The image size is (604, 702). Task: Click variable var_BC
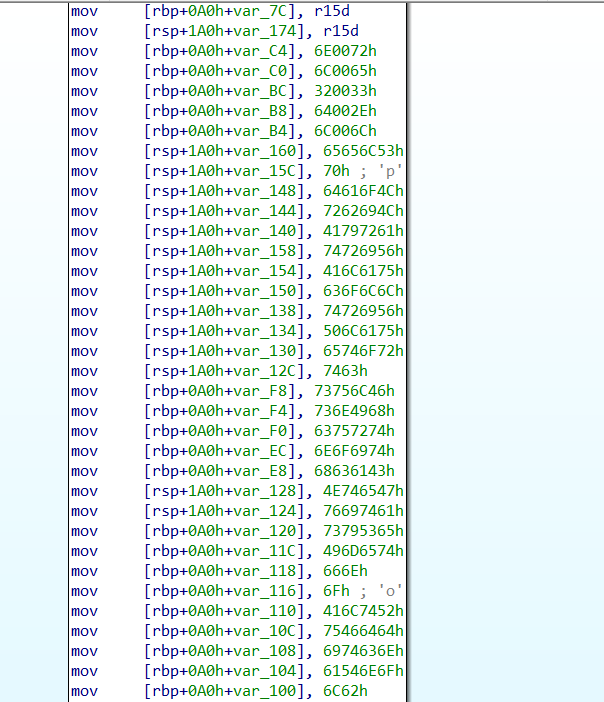pos(260,91)
